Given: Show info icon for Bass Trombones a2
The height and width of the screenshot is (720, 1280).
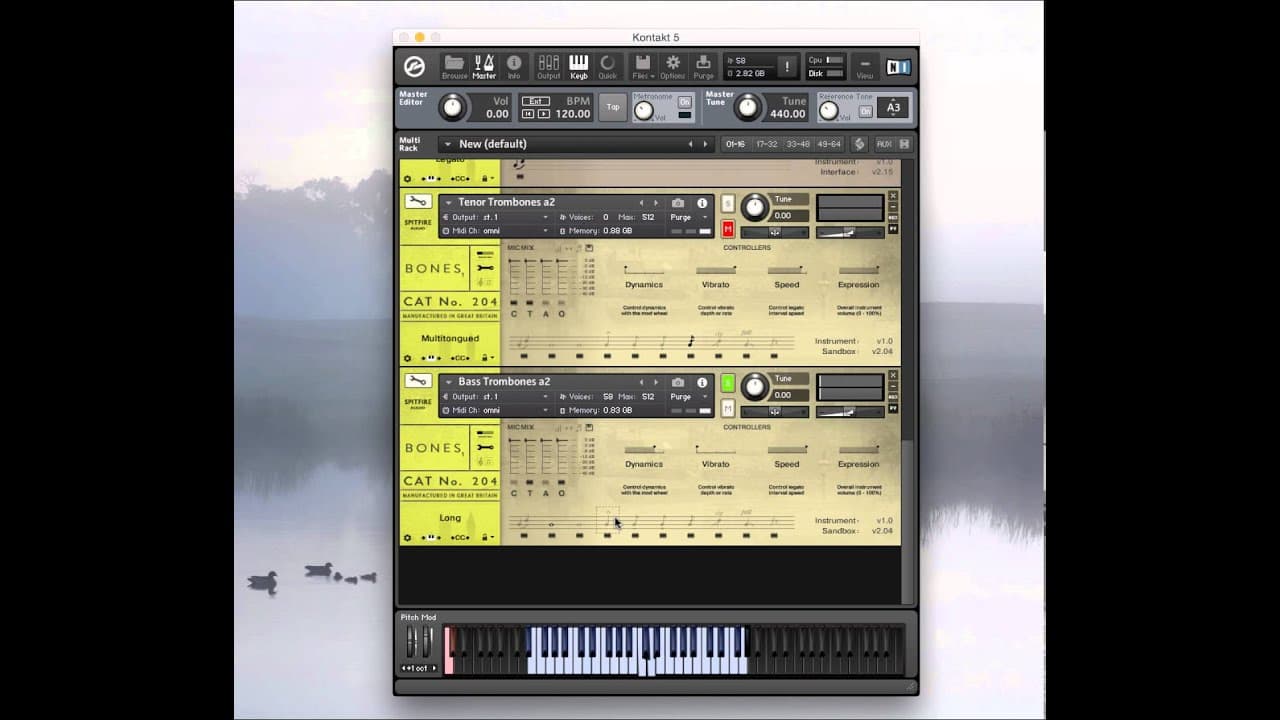Looking at the screenshot, I should coord(702,382).
